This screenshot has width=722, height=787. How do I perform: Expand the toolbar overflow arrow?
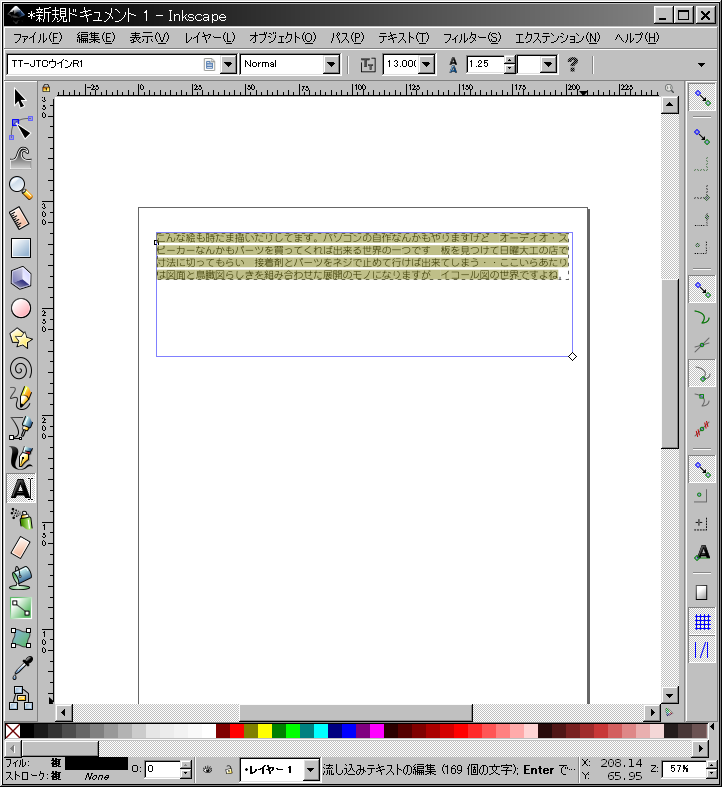(701, 65)
